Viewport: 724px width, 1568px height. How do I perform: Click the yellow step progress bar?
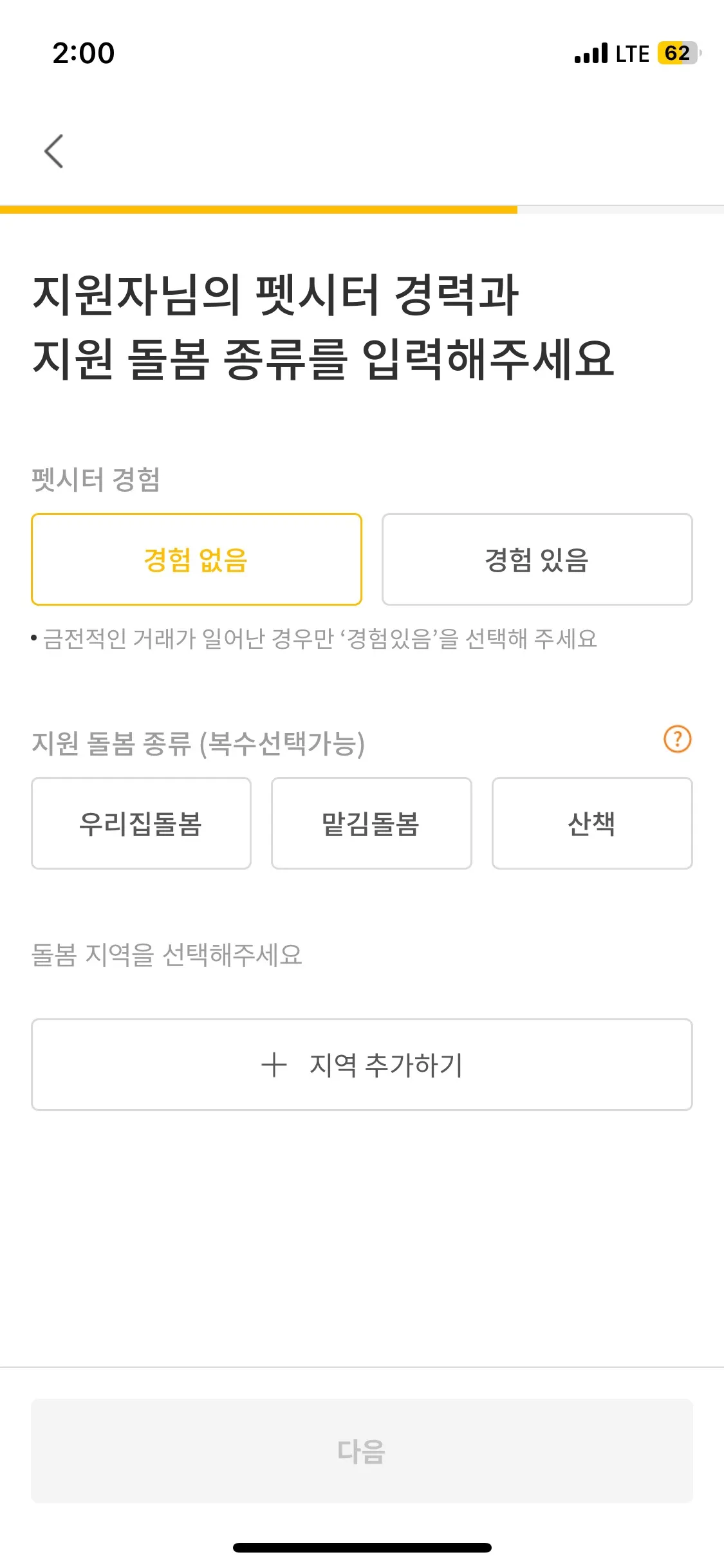click(x=259, y=209)
